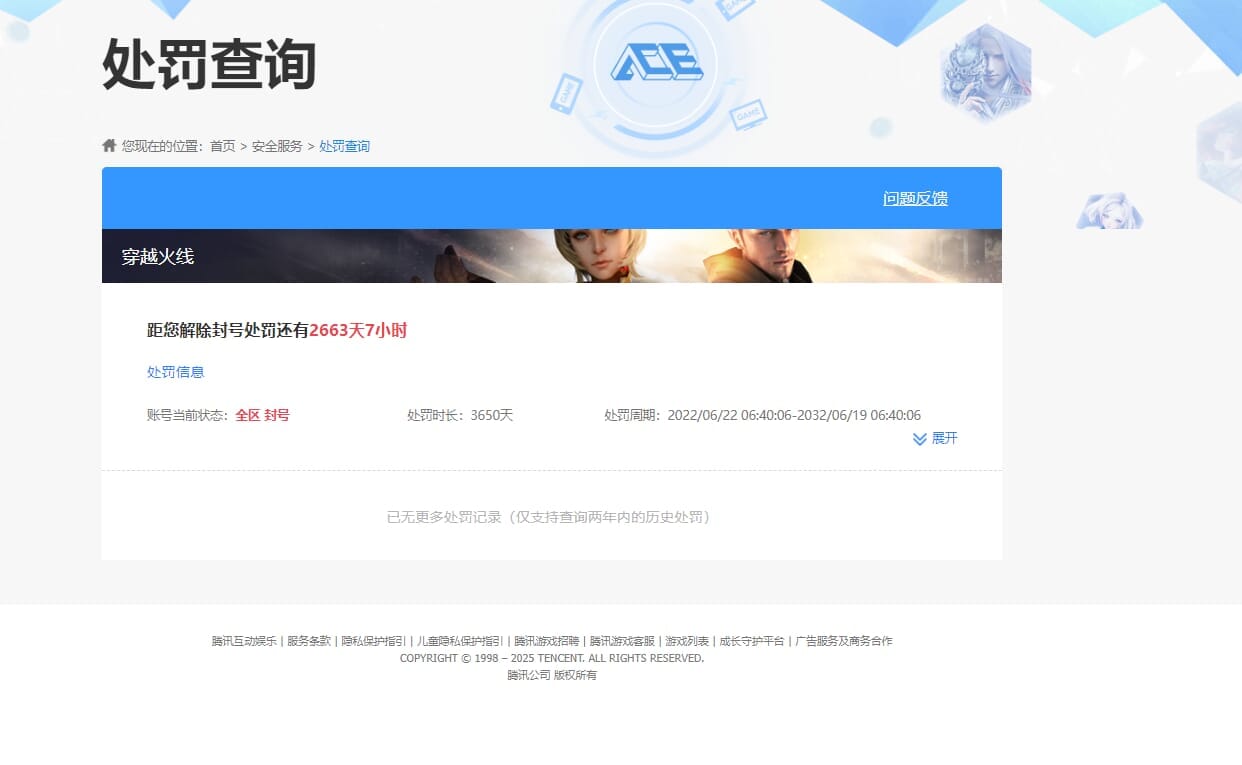
Task: Open 儿童隐私保护指引 footer link
Action: coord(460,641)
